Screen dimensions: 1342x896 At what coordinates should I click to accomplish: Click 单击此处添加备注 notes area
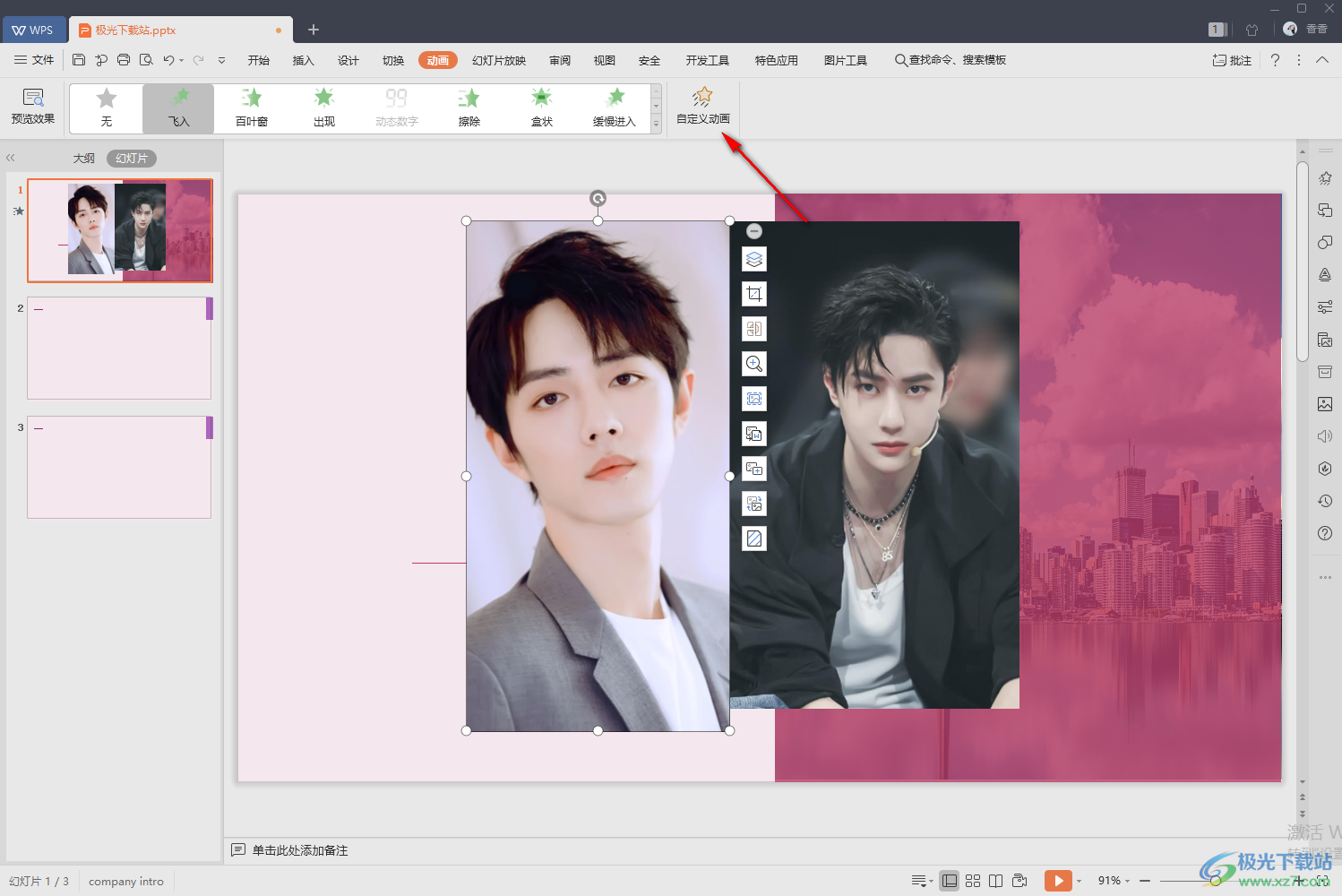[299, 850]
